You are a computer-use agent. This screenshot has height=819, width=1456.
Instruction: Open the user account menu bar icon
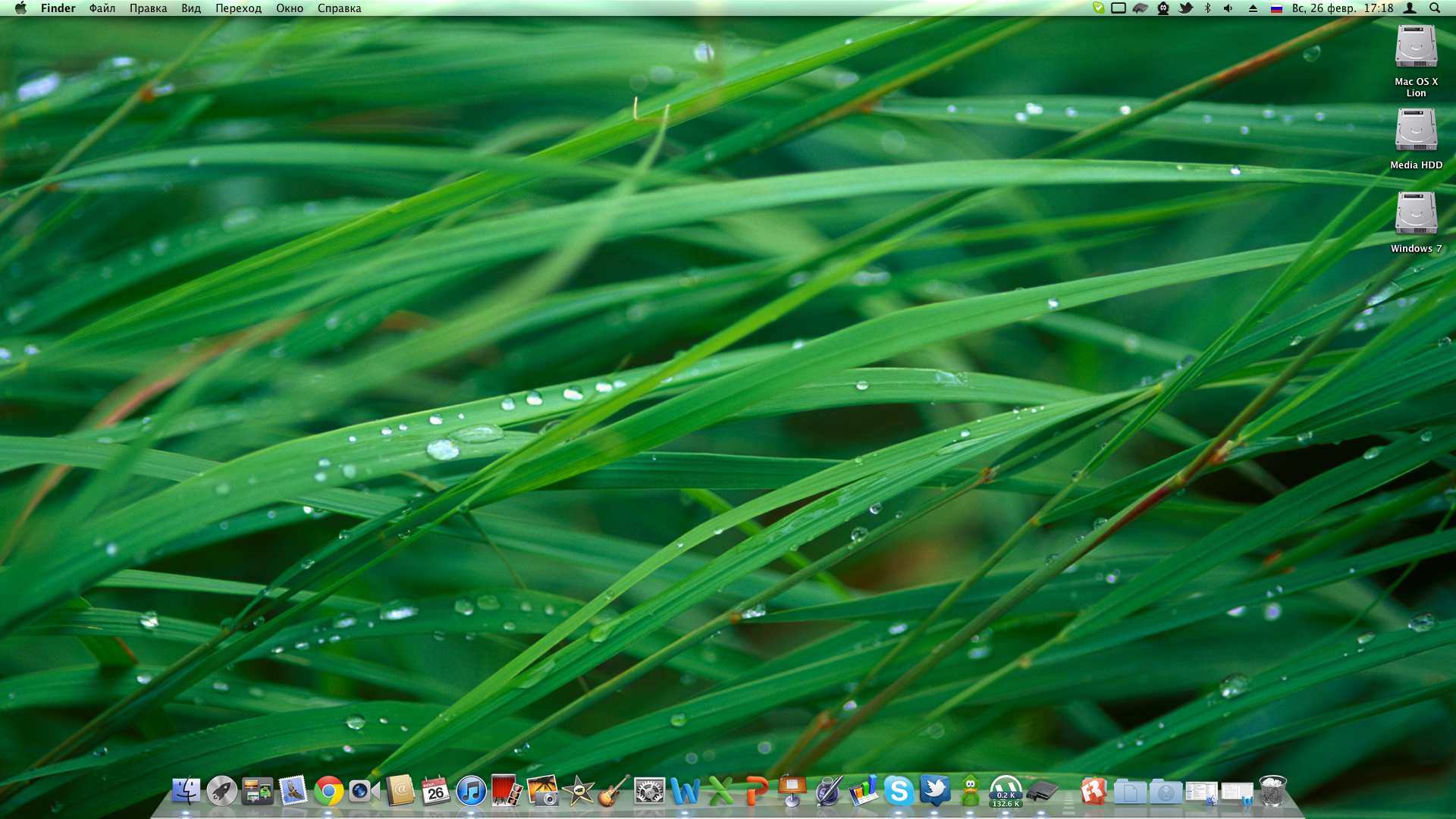[1410, 8]
